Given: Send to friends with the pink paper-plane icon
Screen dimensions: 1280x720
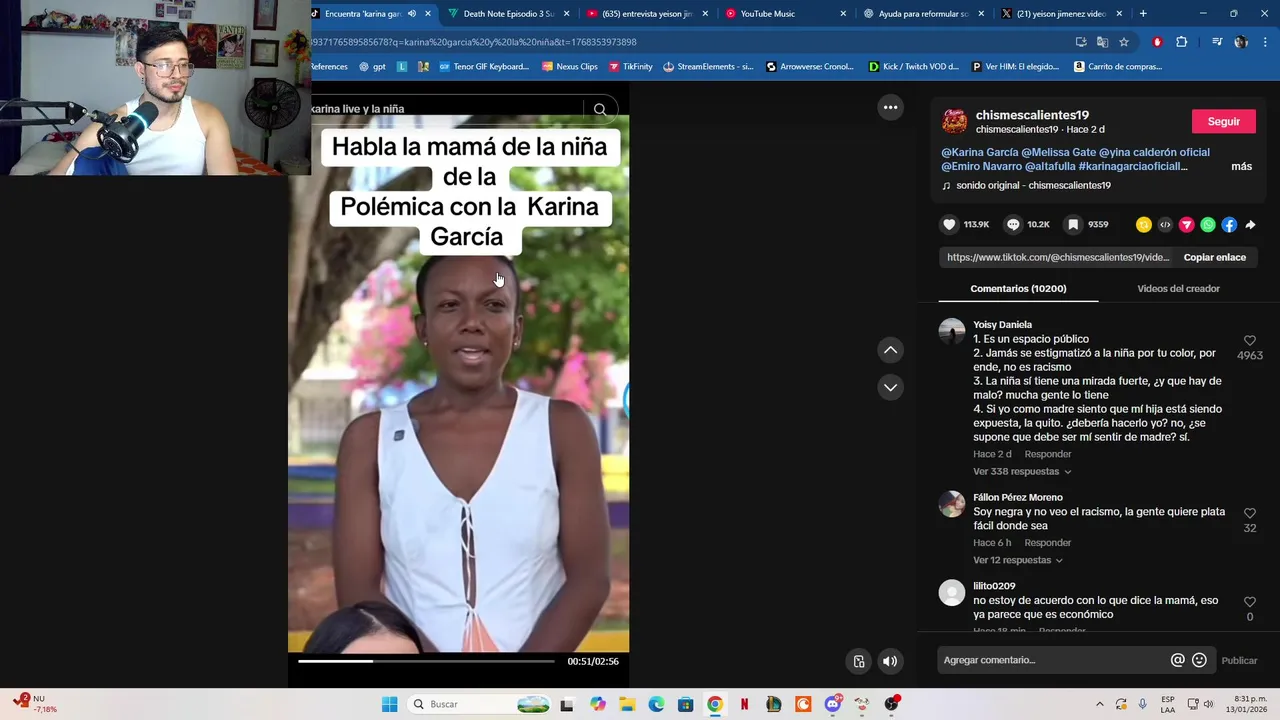Looking at the screenshot, I should tap(1187, 225).
